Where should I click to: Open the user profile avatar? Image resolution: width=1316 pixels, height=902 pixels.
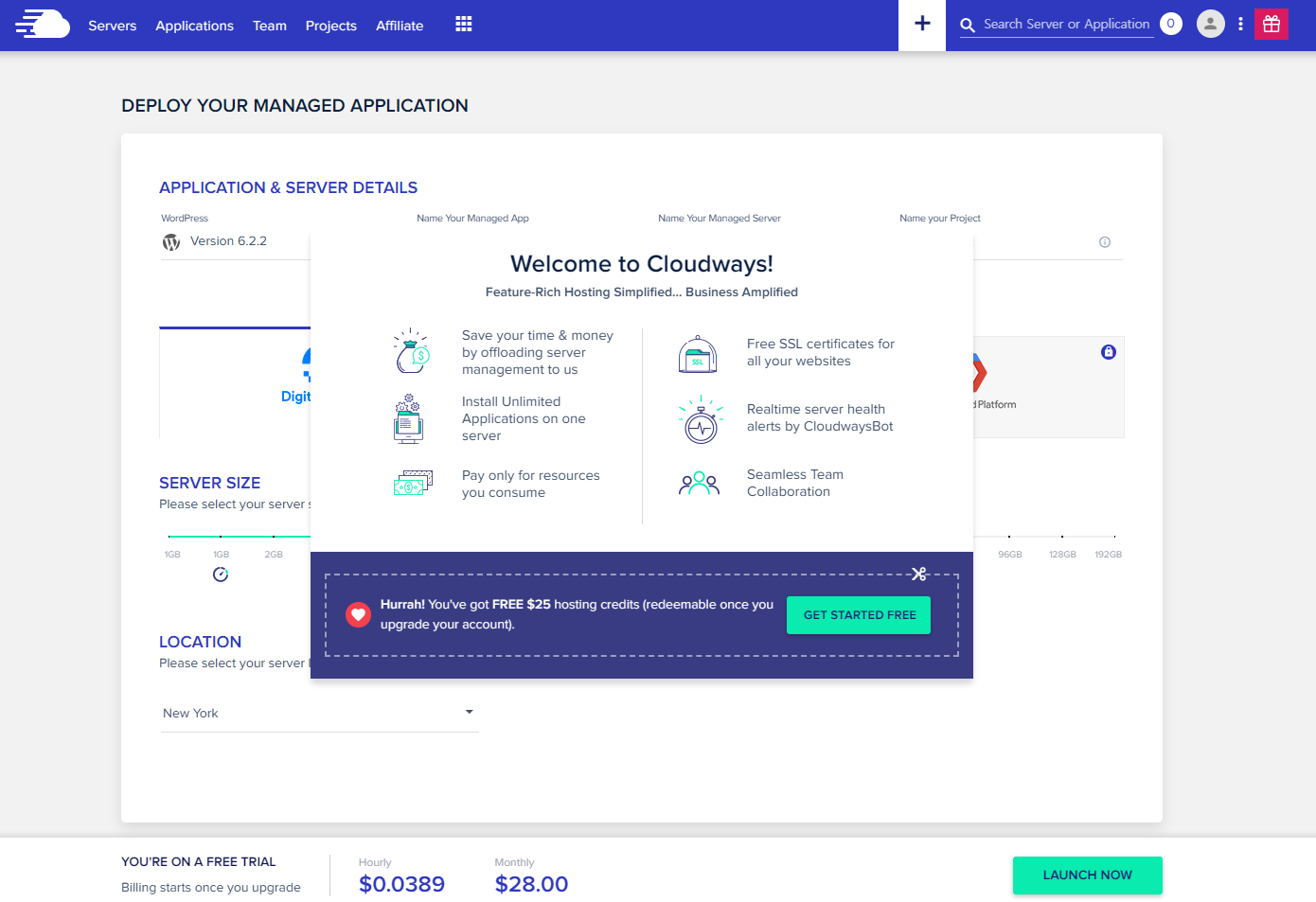point(1211,24)
